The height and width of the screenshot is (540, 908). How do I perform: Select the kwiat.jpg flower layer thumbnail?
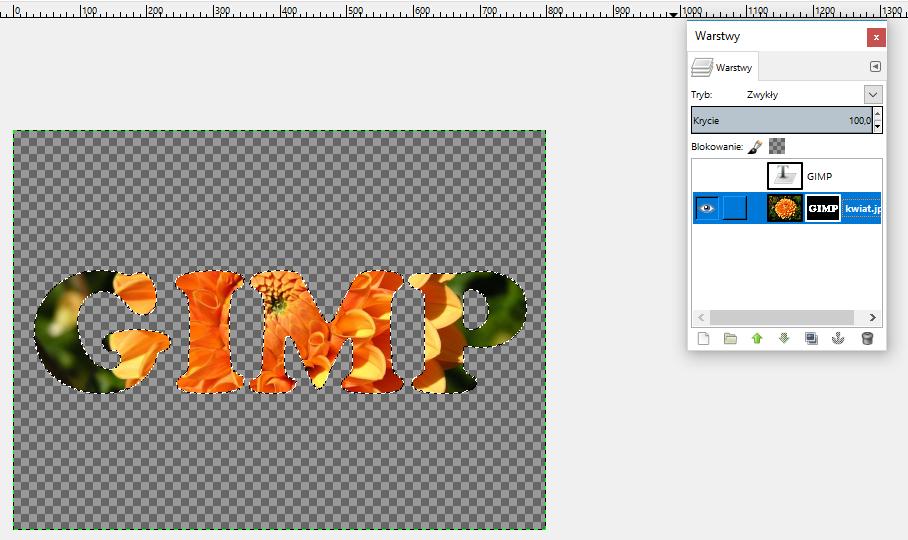point(784,208)
